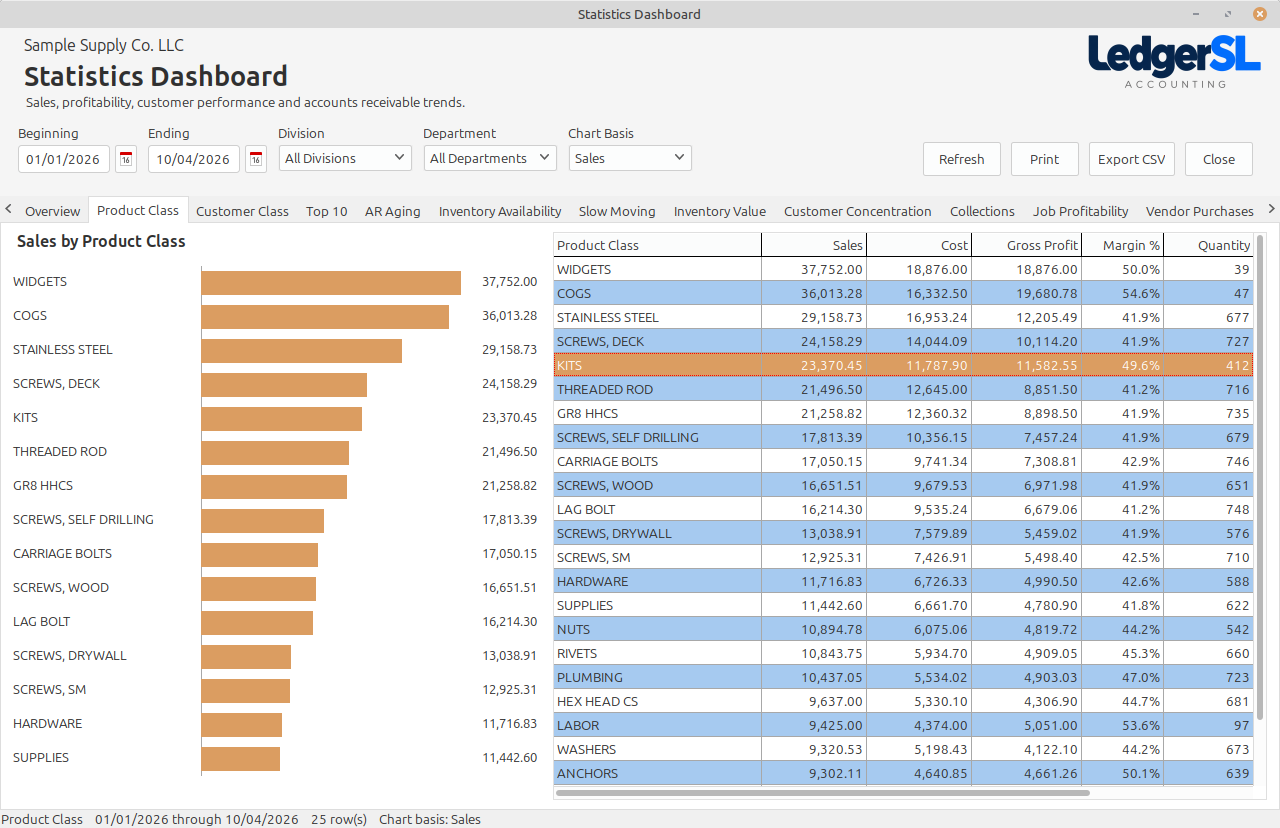Click the LedgerSL Accounting logo
The height and width of the screenshot is (828, 1280).
point(1174,60)
